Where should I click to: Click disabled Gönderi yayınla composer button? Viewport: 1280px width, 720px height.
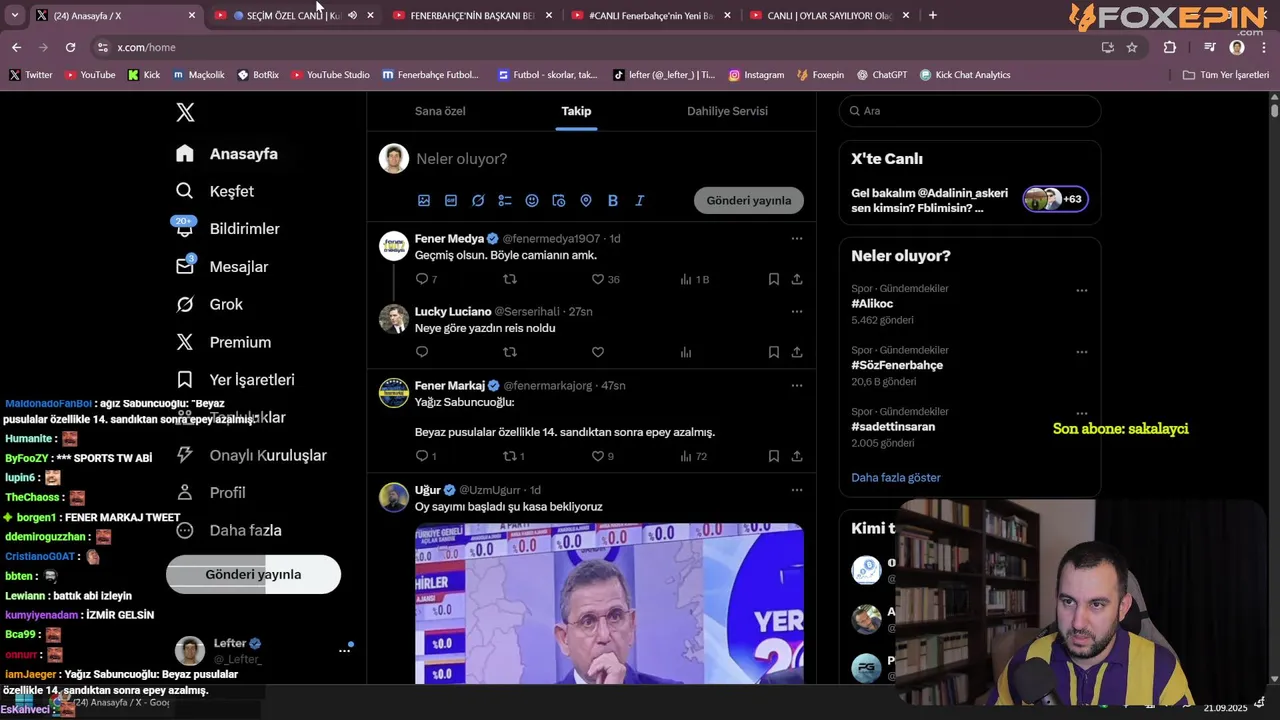[749, 200]
